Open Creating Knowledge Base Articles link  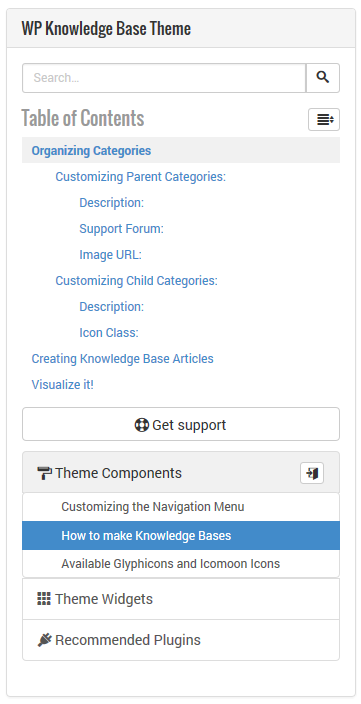pos(123,359)
